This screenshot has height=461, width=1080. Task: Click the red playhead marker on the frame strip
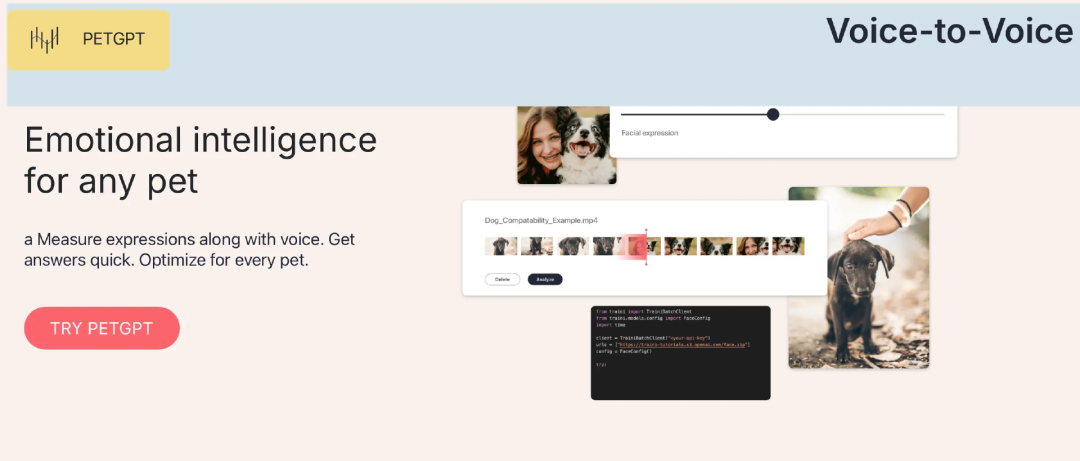click(x=646, y=247)
